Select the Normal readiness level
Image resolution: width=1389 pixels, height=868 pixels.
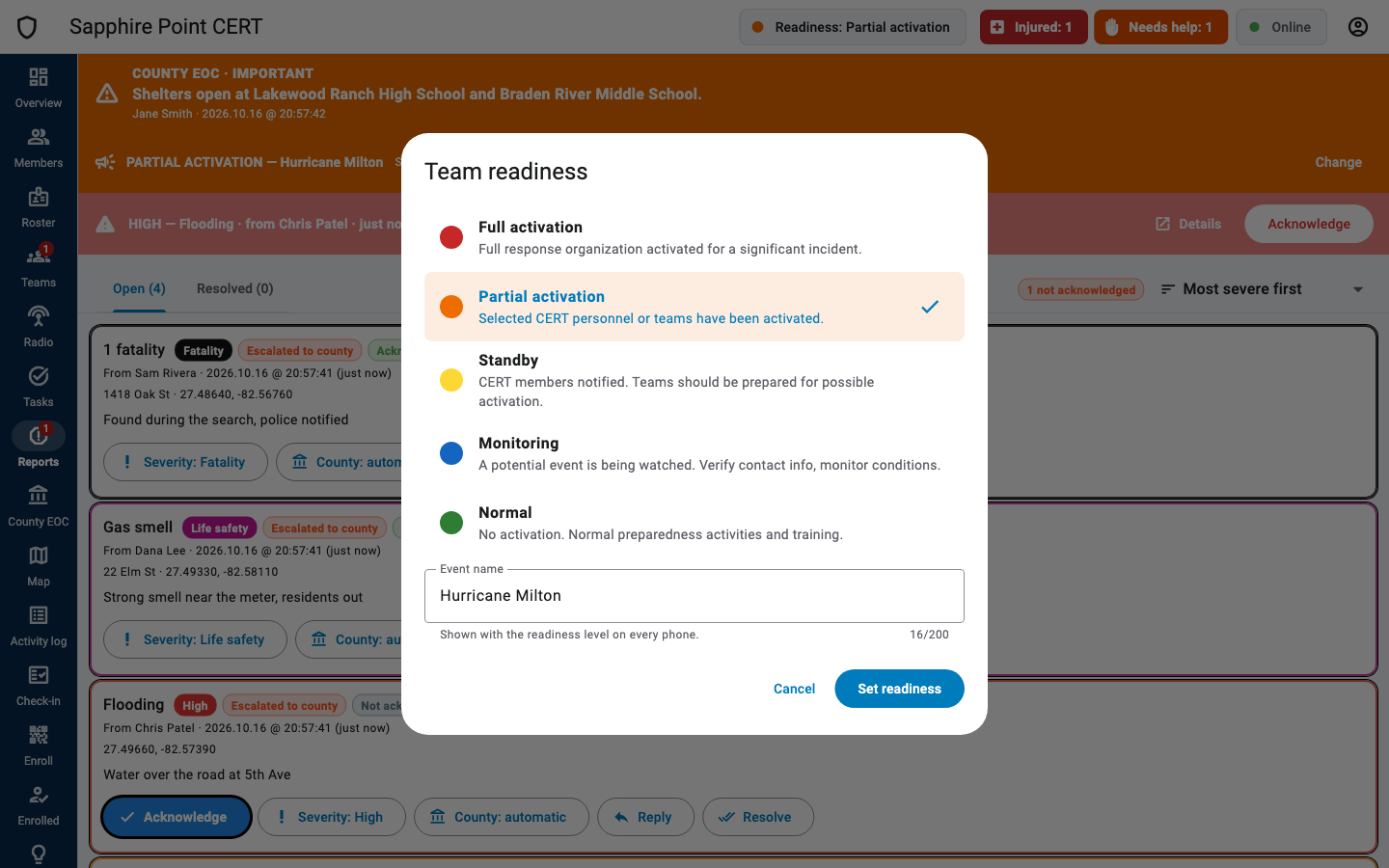tap(694, 523)
